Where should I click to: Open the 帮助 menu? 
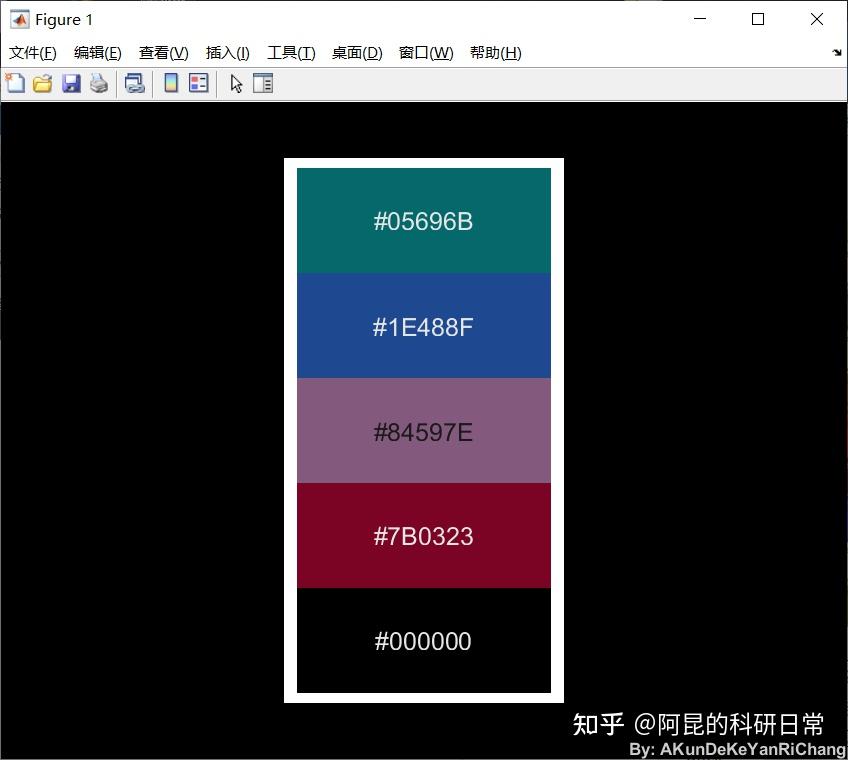(x=495, y=53)
